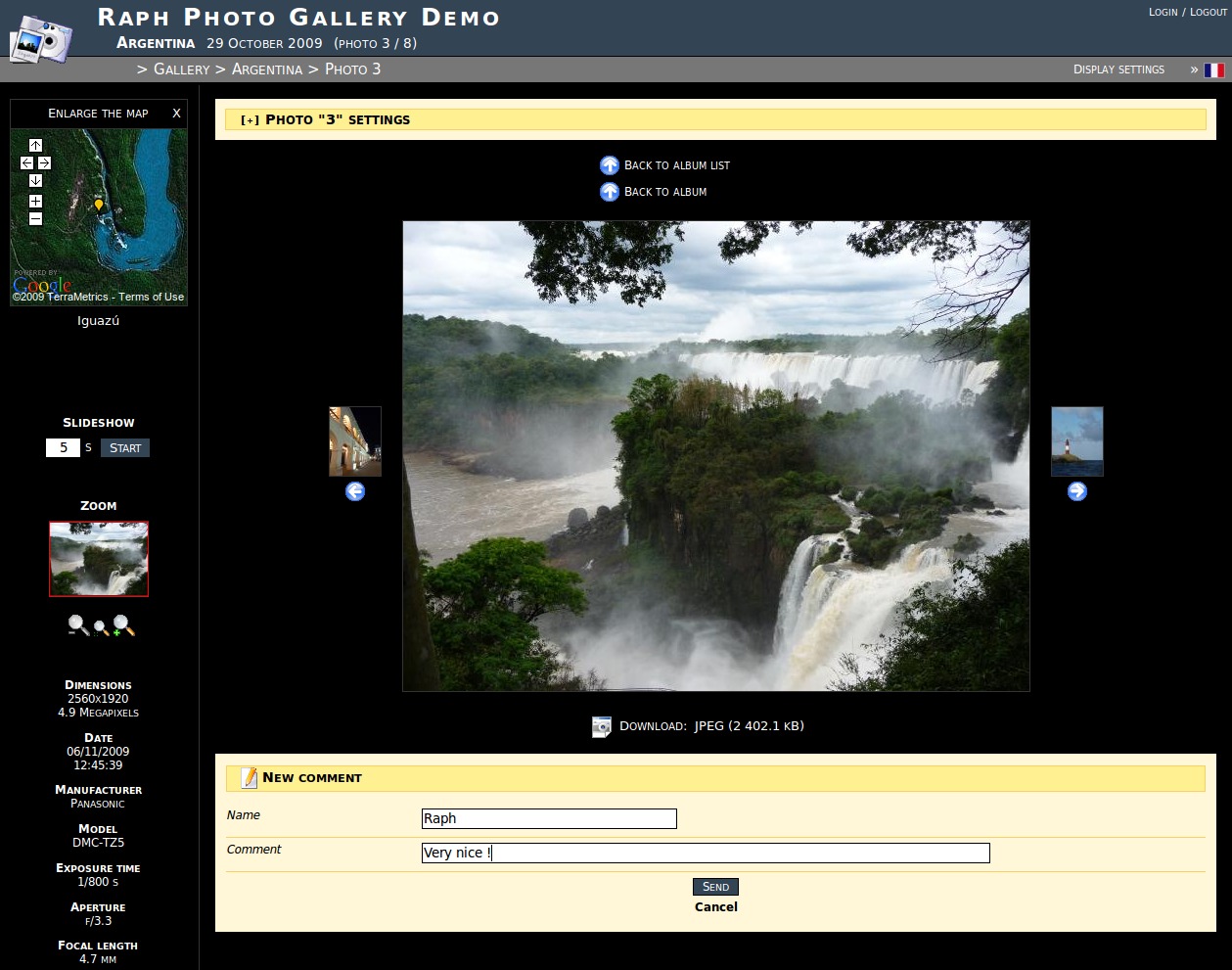Click the zoom-in magnifier with green plus
1232x970 pixels.
123,625
